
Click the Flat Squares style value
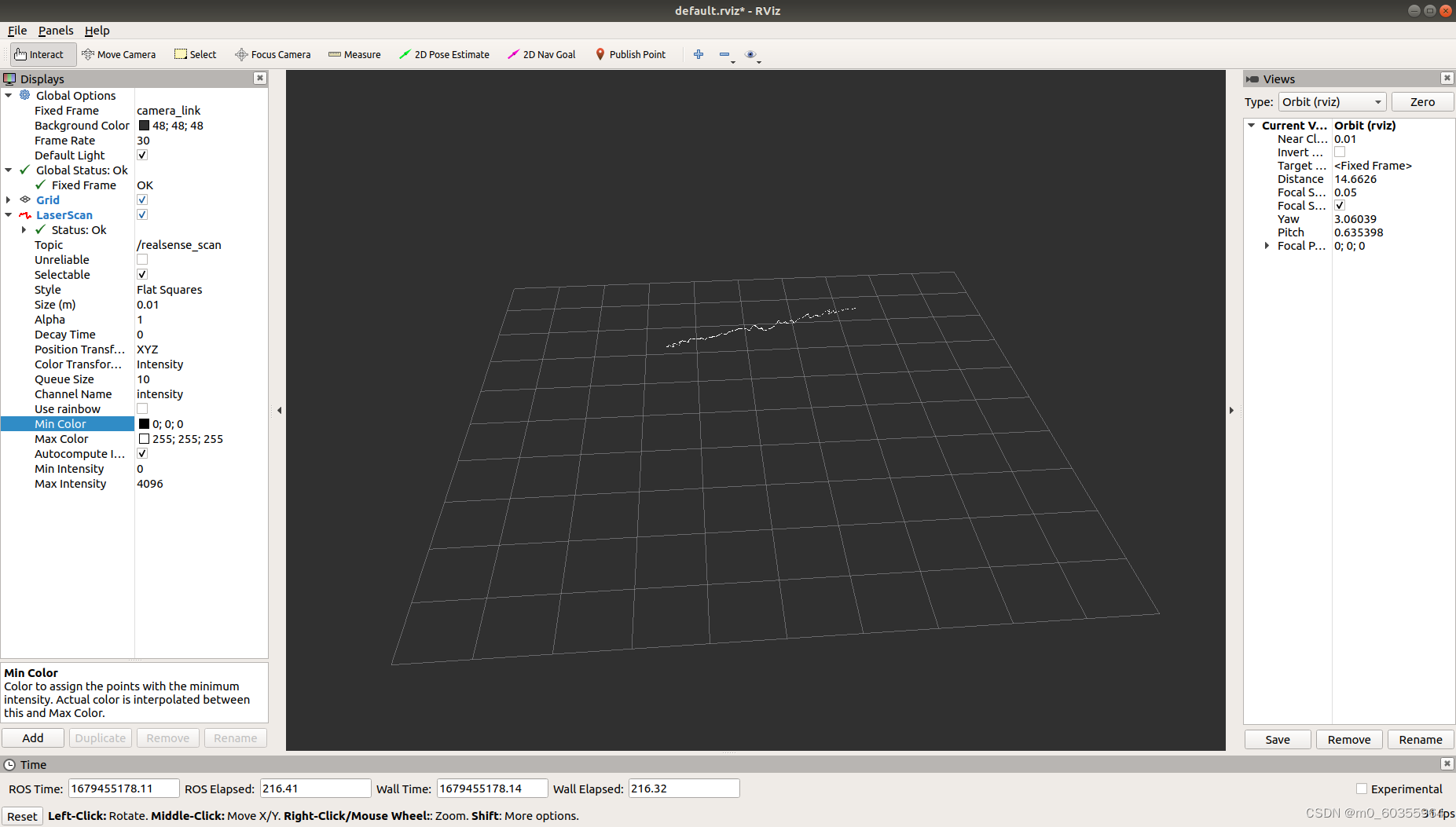170,289
